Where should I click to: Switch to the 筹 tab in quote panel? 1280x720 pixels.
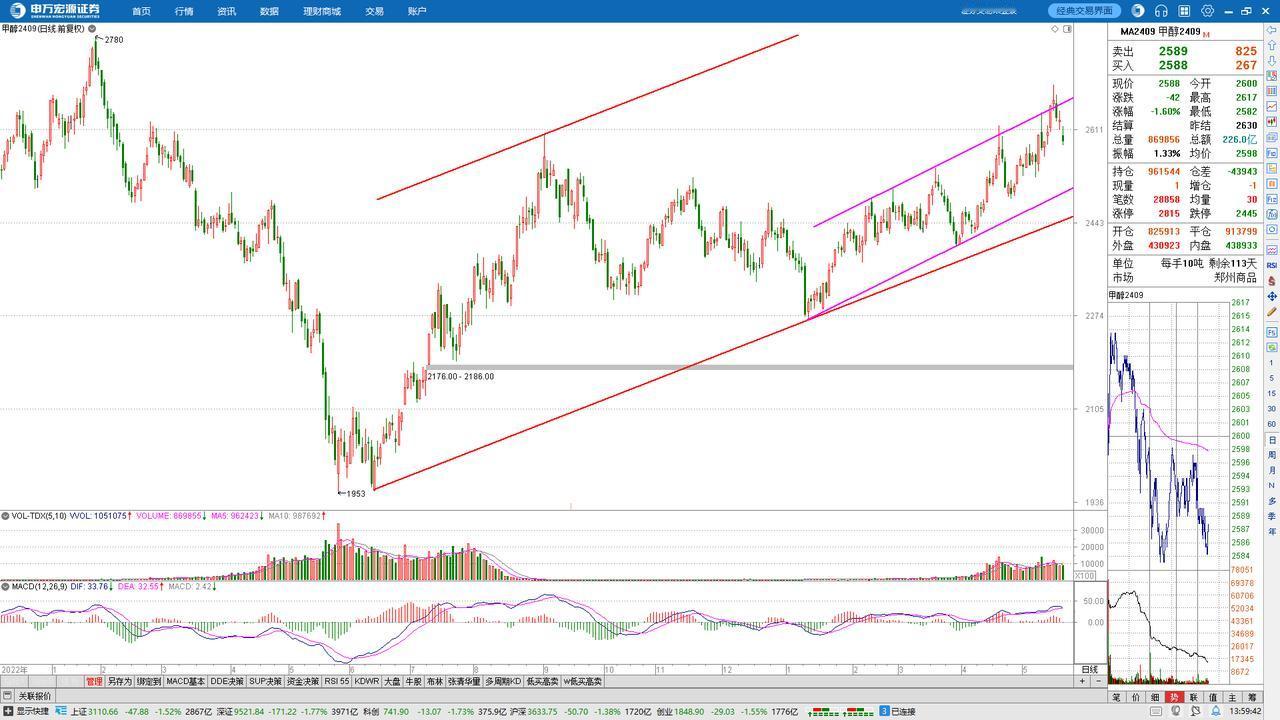pyautogui.click(x=1251, y=697)
